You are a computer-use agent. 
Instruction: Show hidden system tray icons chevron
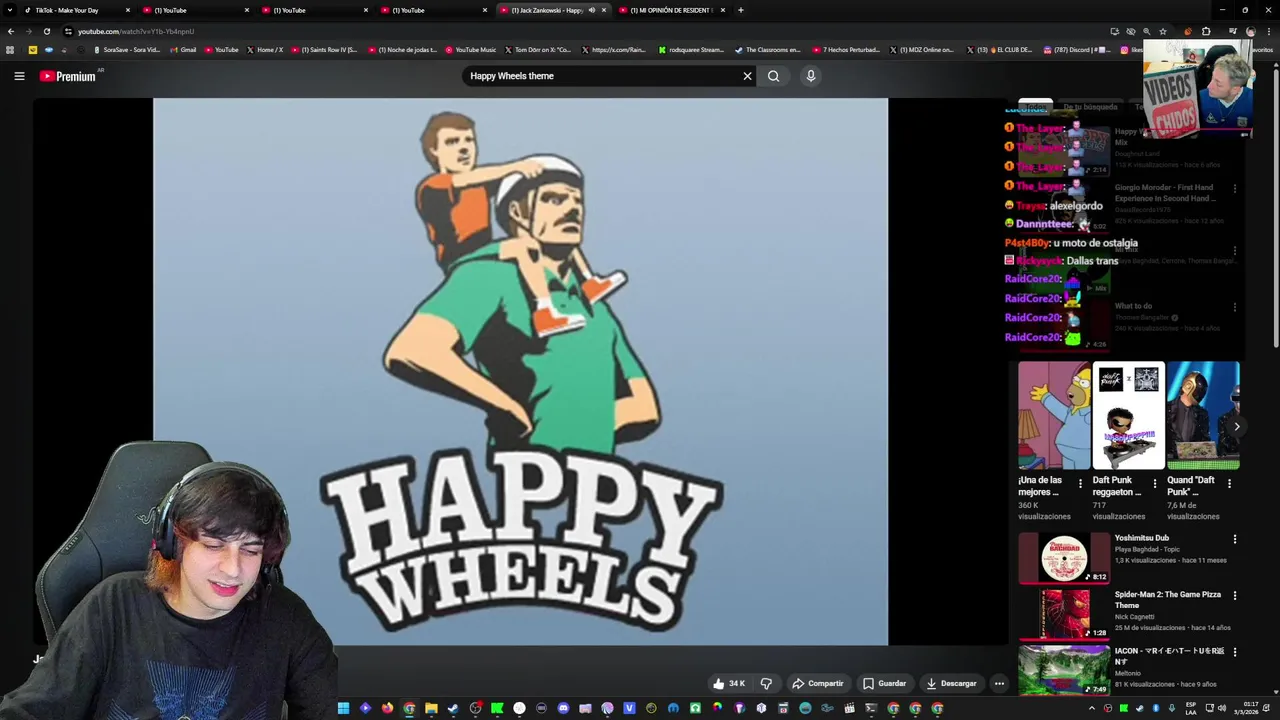tap(1091, 708)
